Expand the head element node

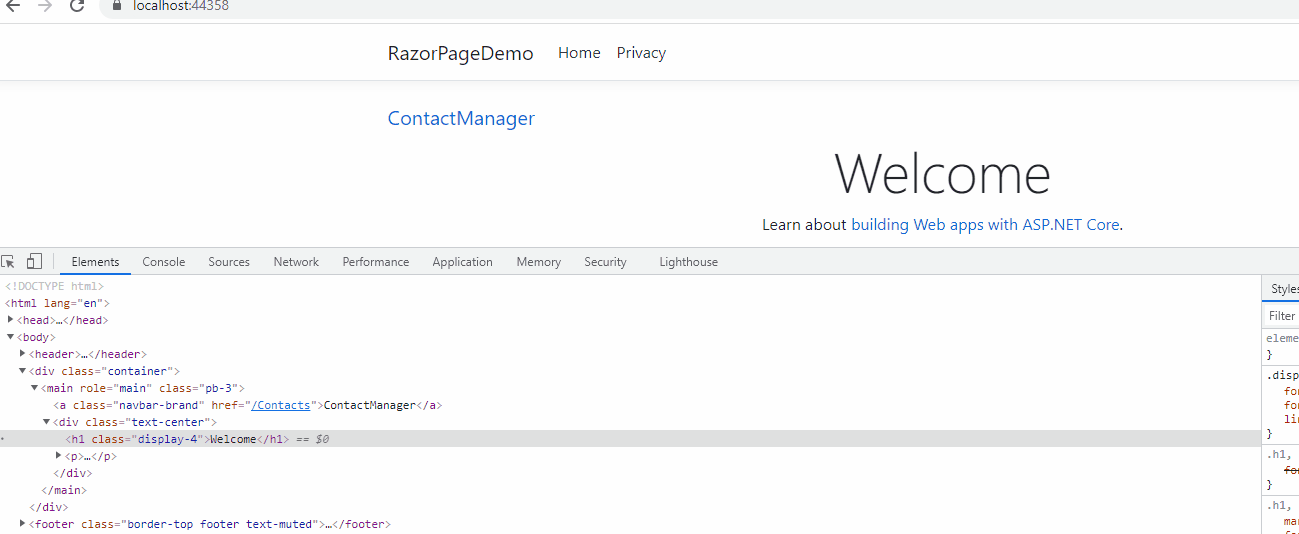coord(10,320)
